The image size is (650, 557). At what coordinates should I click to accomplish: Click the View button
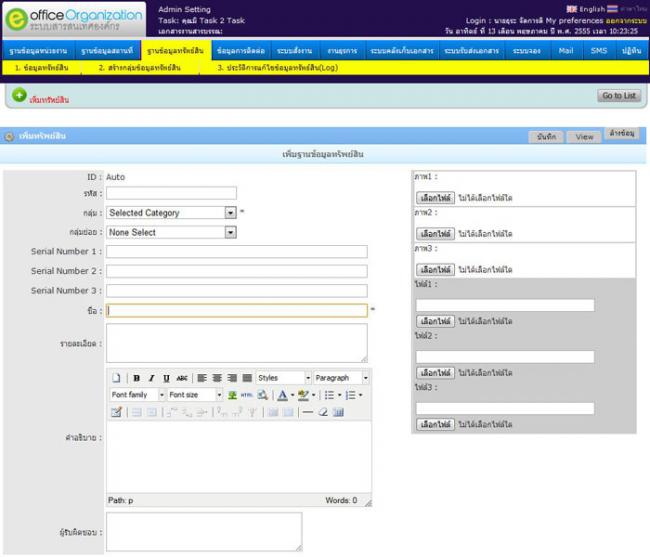coord(583,136)
